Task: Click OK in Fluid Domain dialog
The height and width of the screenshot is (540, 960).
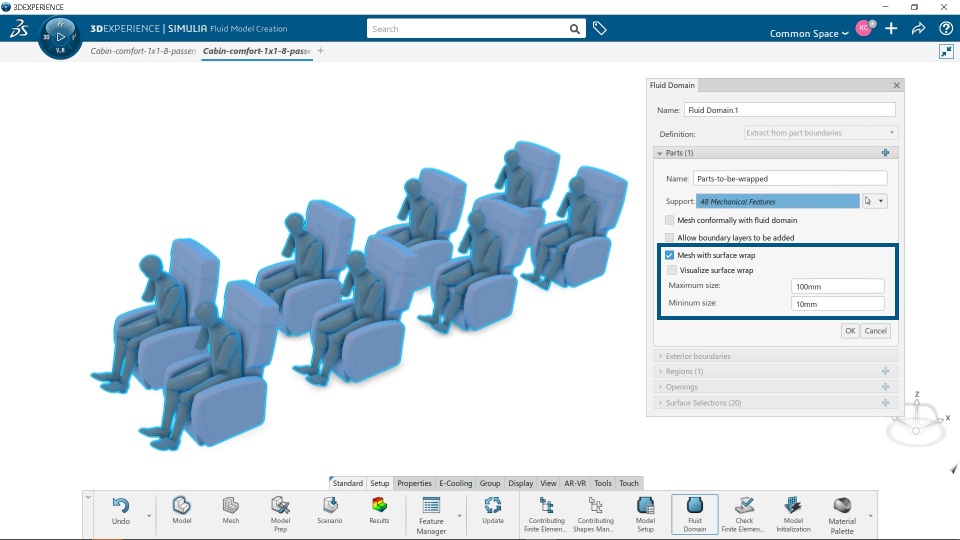Action: click(x=850, y=331)
